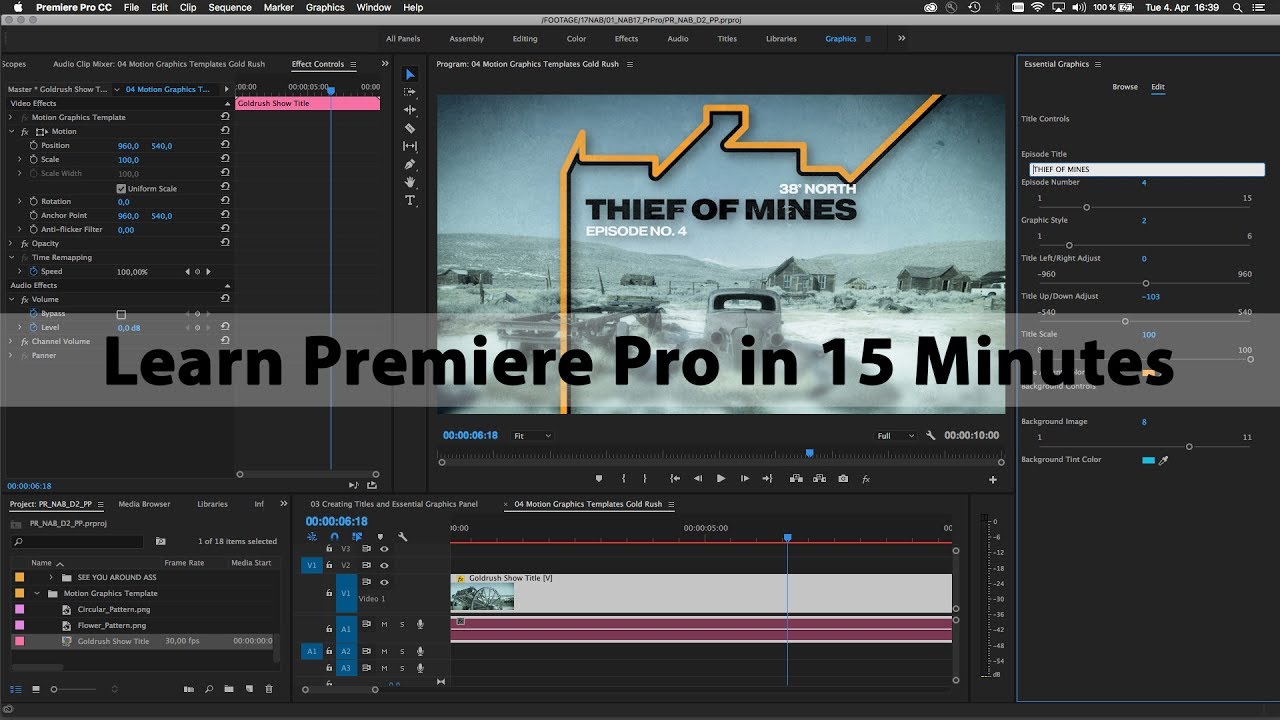This screenshot has height=720, width=1280.
Task: Select the Razor tool
Action: [410, 128]
